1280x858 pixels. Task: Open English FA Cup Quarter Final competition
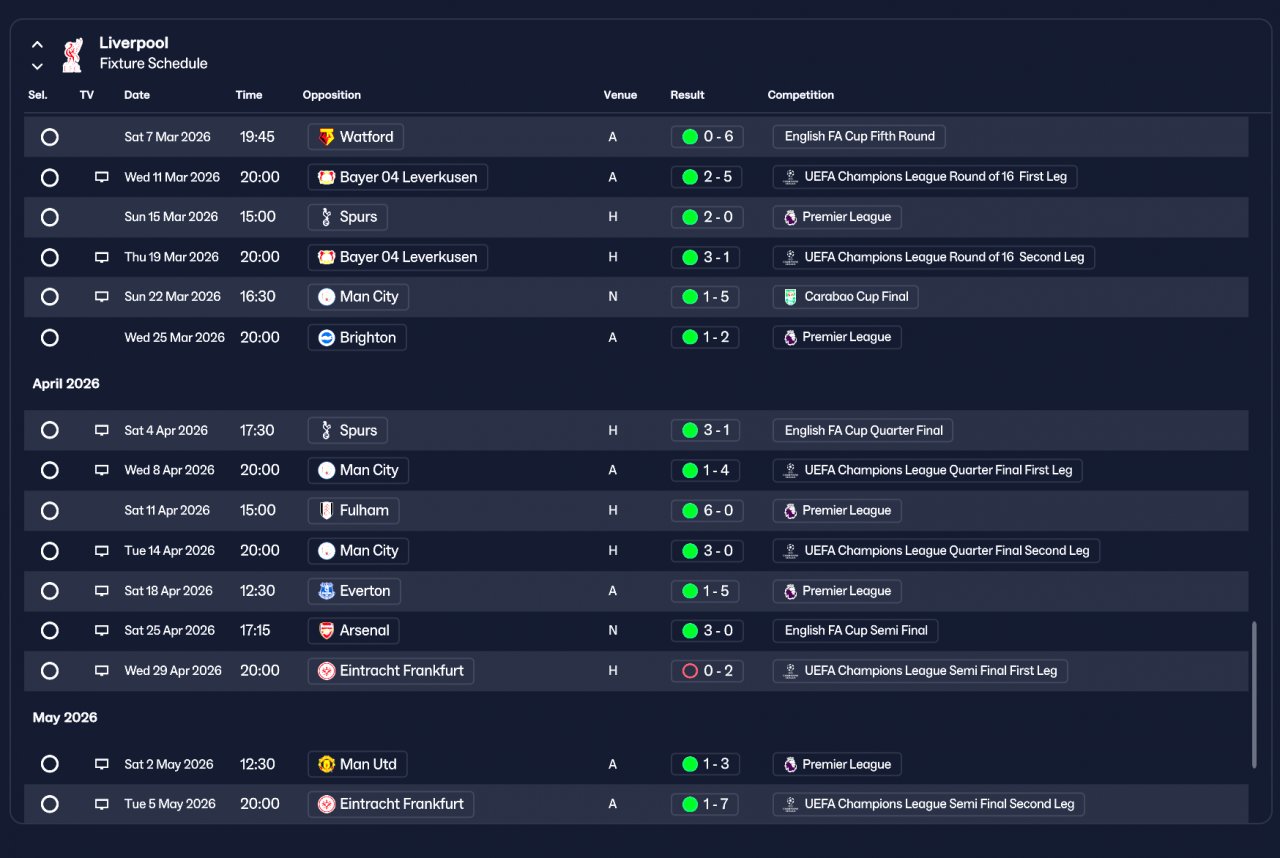(x=863, y=431)
